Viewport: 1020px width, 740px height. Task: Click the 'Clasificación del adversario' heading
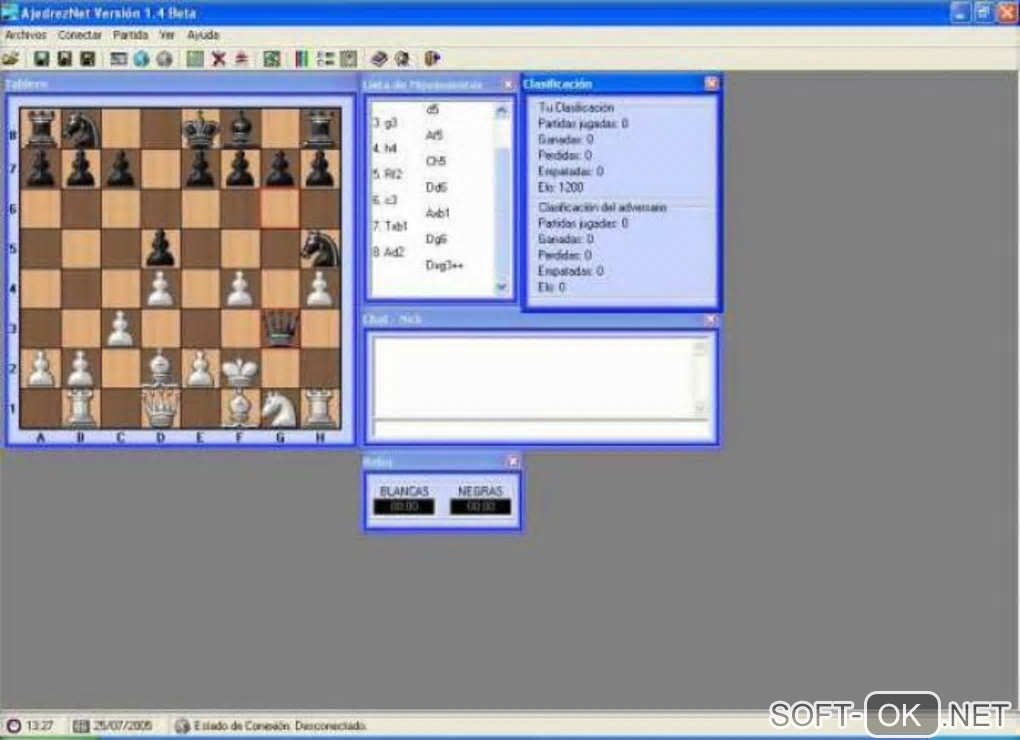[602, 207]
